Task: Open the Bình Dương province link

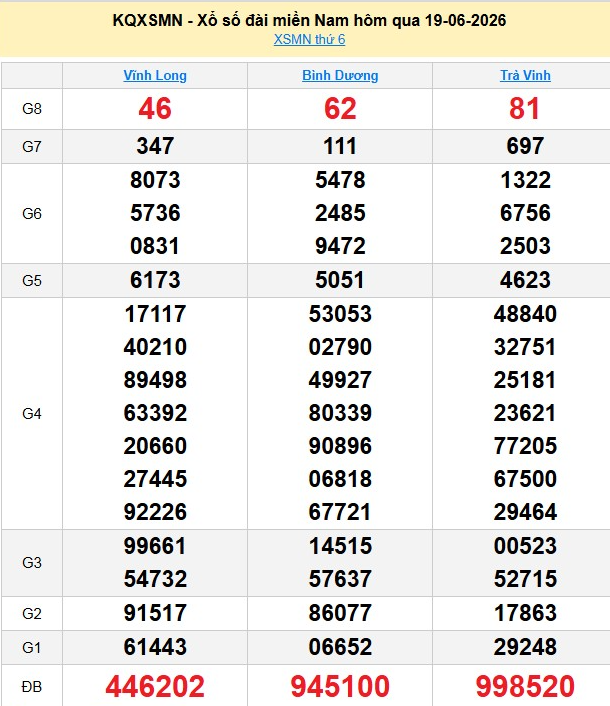Action: [340, 75]
